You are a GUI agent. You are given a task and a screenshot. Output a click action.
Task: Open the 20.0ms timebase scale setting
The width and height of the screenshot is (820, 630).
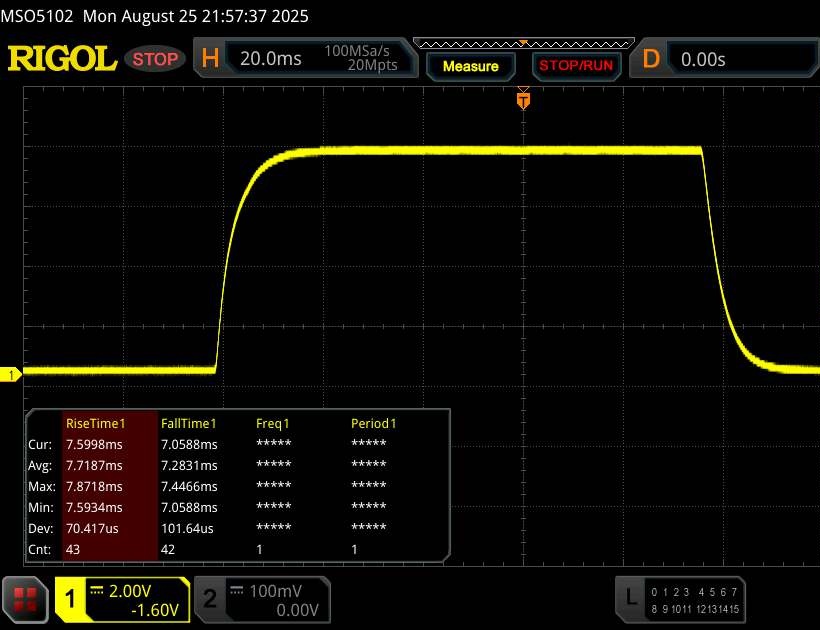[271, 59]
